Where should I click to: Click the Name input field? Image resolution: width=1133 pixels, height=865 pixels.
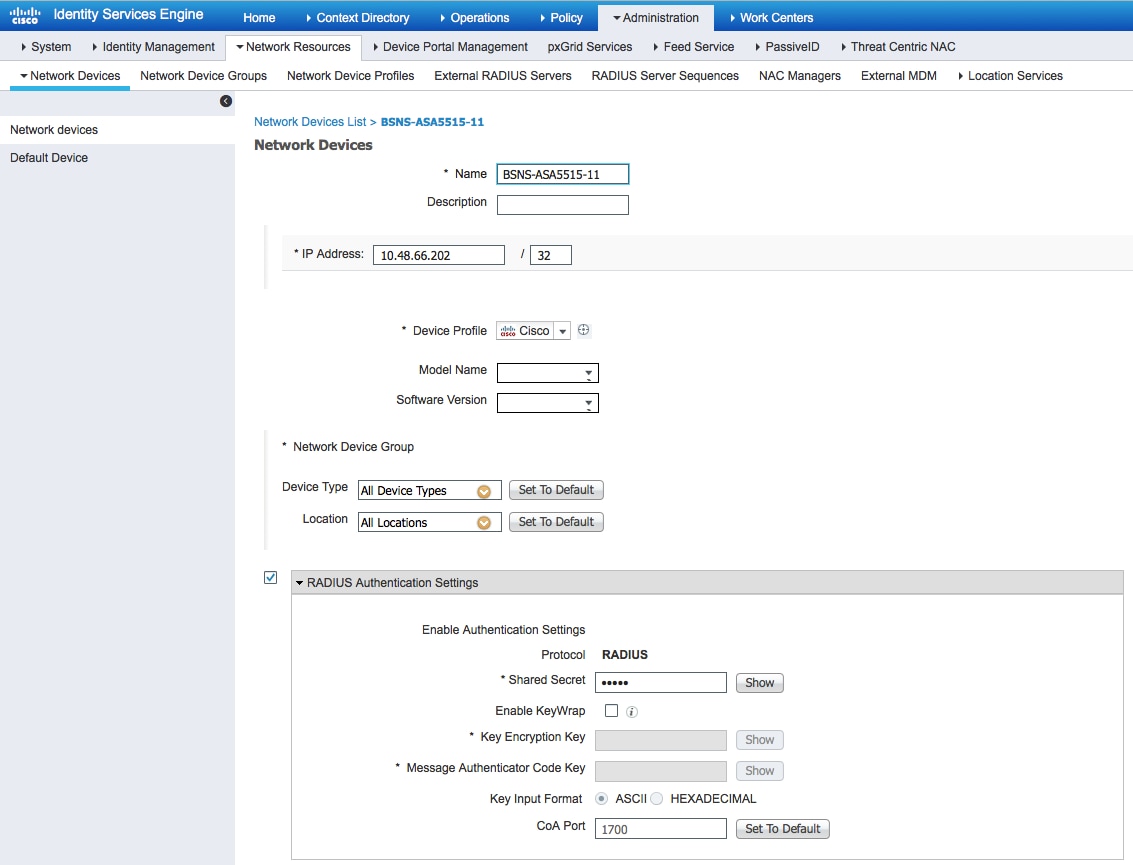(x=563, y=174)
